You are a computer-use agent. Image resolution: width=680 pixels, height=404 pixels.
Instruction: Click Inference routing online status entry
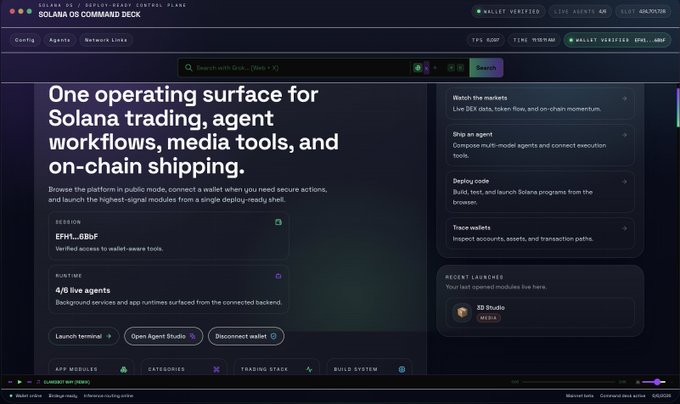click(108, 396)
